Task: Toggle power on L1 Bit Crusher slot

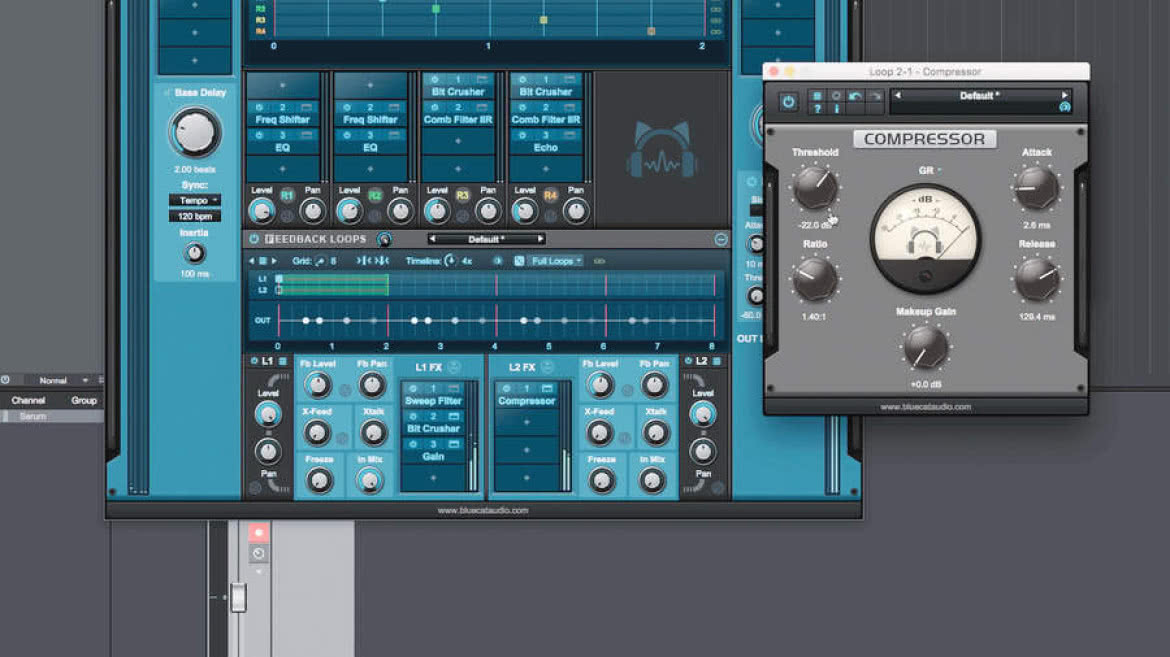Action: [413, 417]
